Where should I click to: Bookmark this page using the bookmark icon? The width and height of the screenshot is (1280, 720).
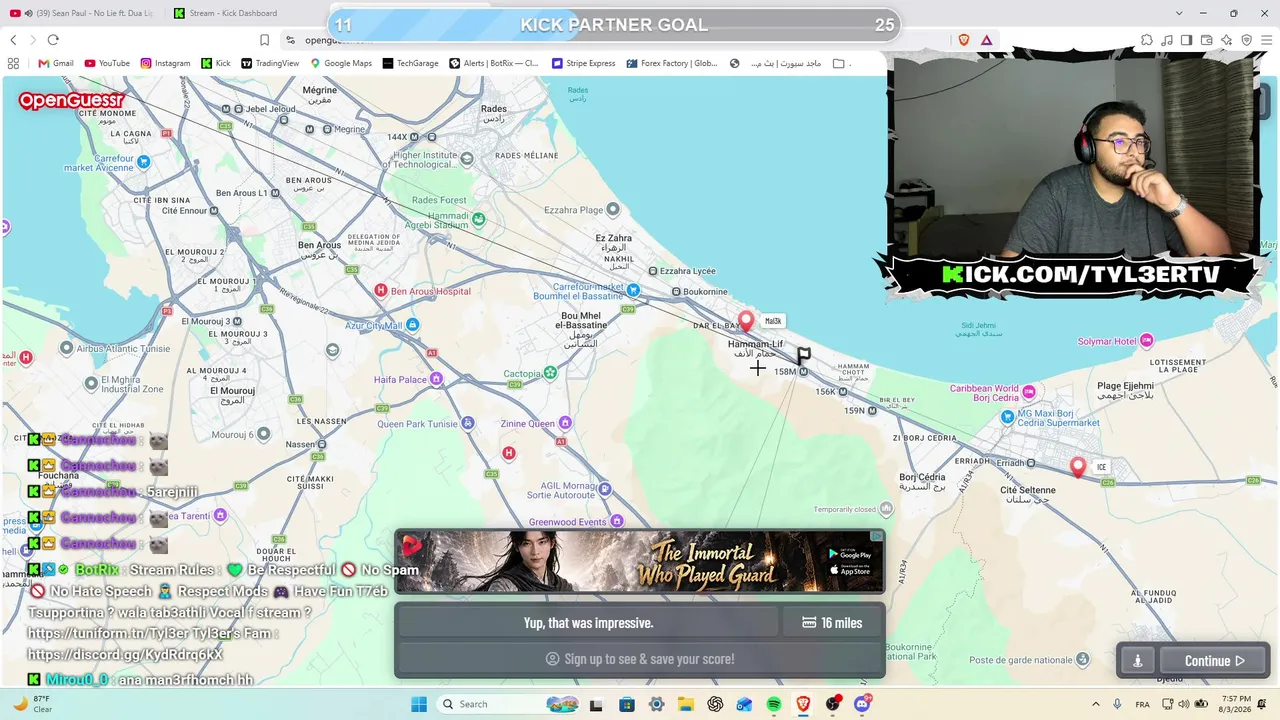point(264,40)
